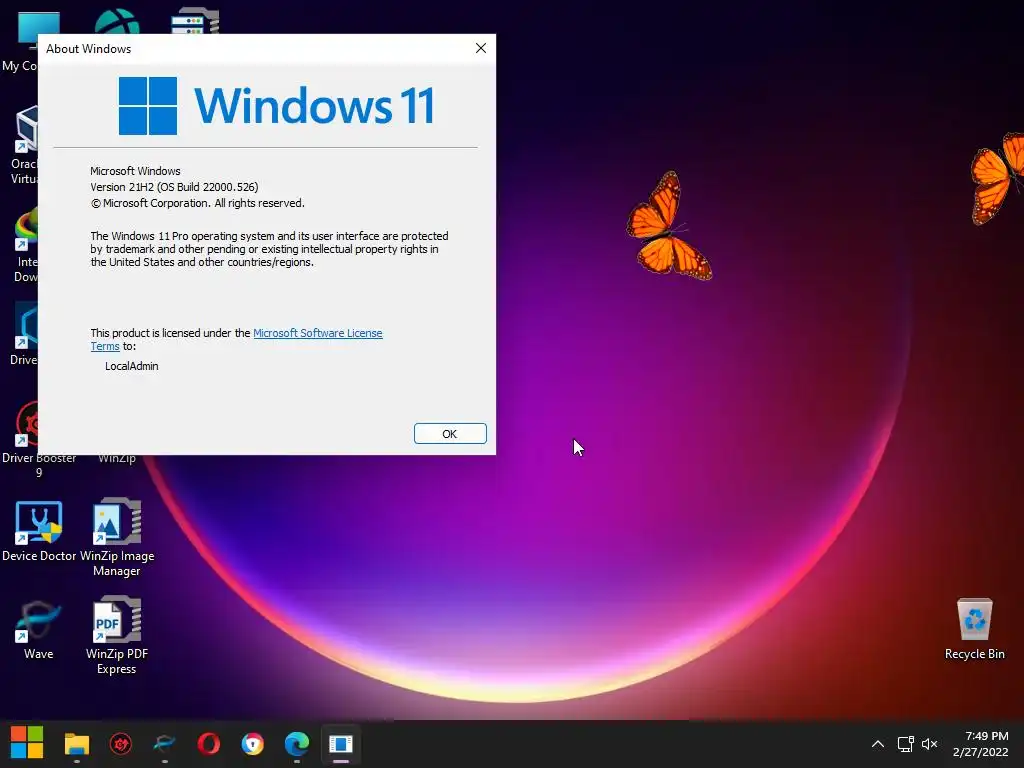Launch File Explorer from taskbar
This screenshot has height=768, width=1024.
[x=76, y=744]
